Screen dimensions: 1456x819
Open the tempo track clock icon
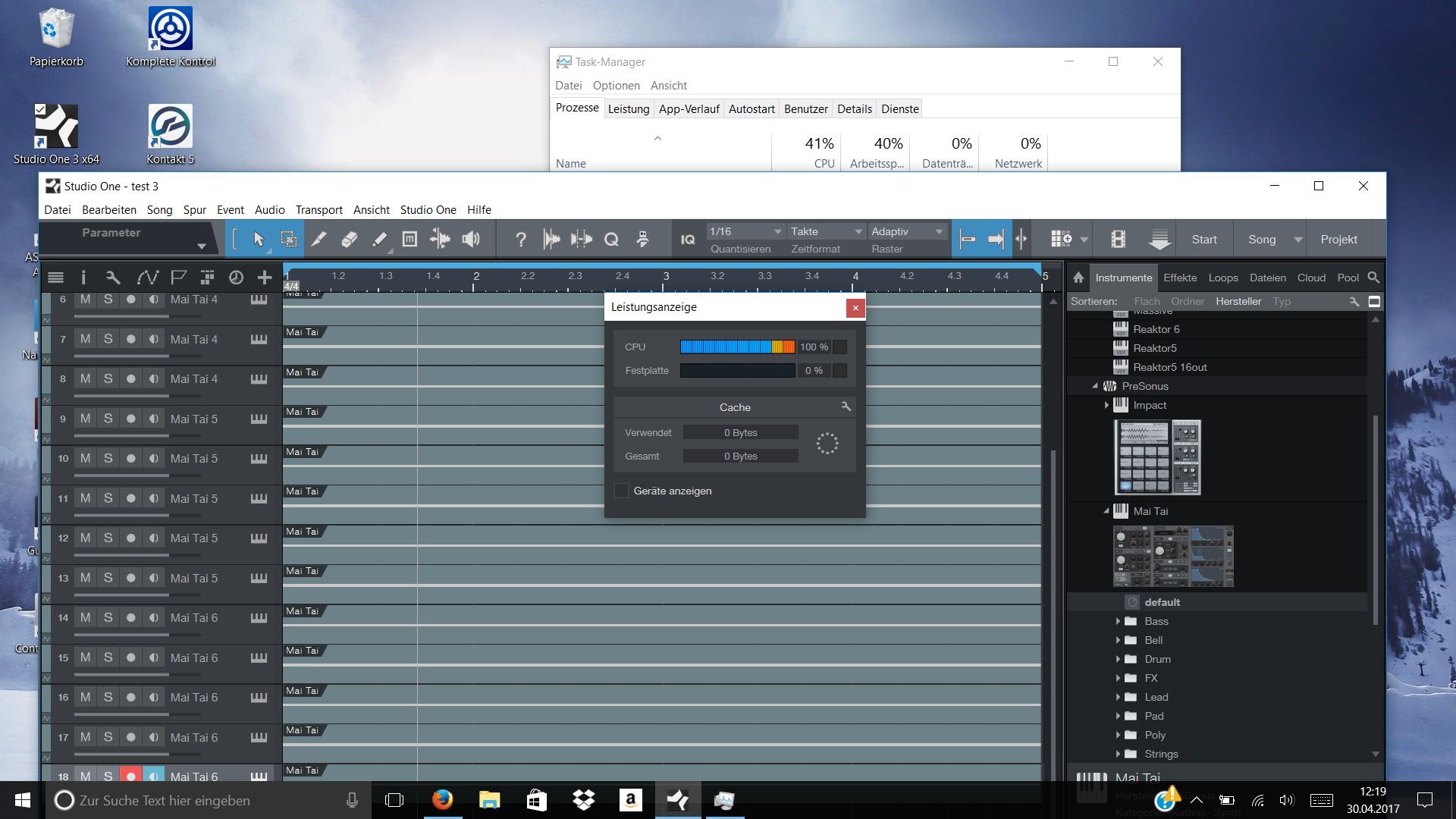[236, 278]
